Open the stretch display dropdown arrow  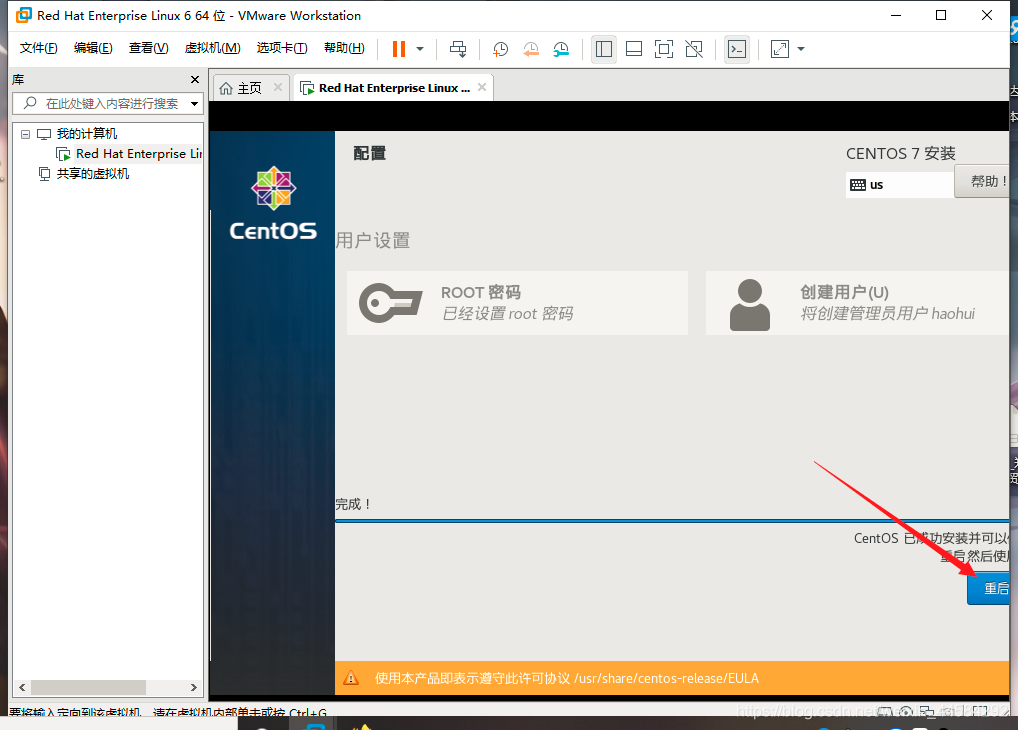click(x=801, y=49)
